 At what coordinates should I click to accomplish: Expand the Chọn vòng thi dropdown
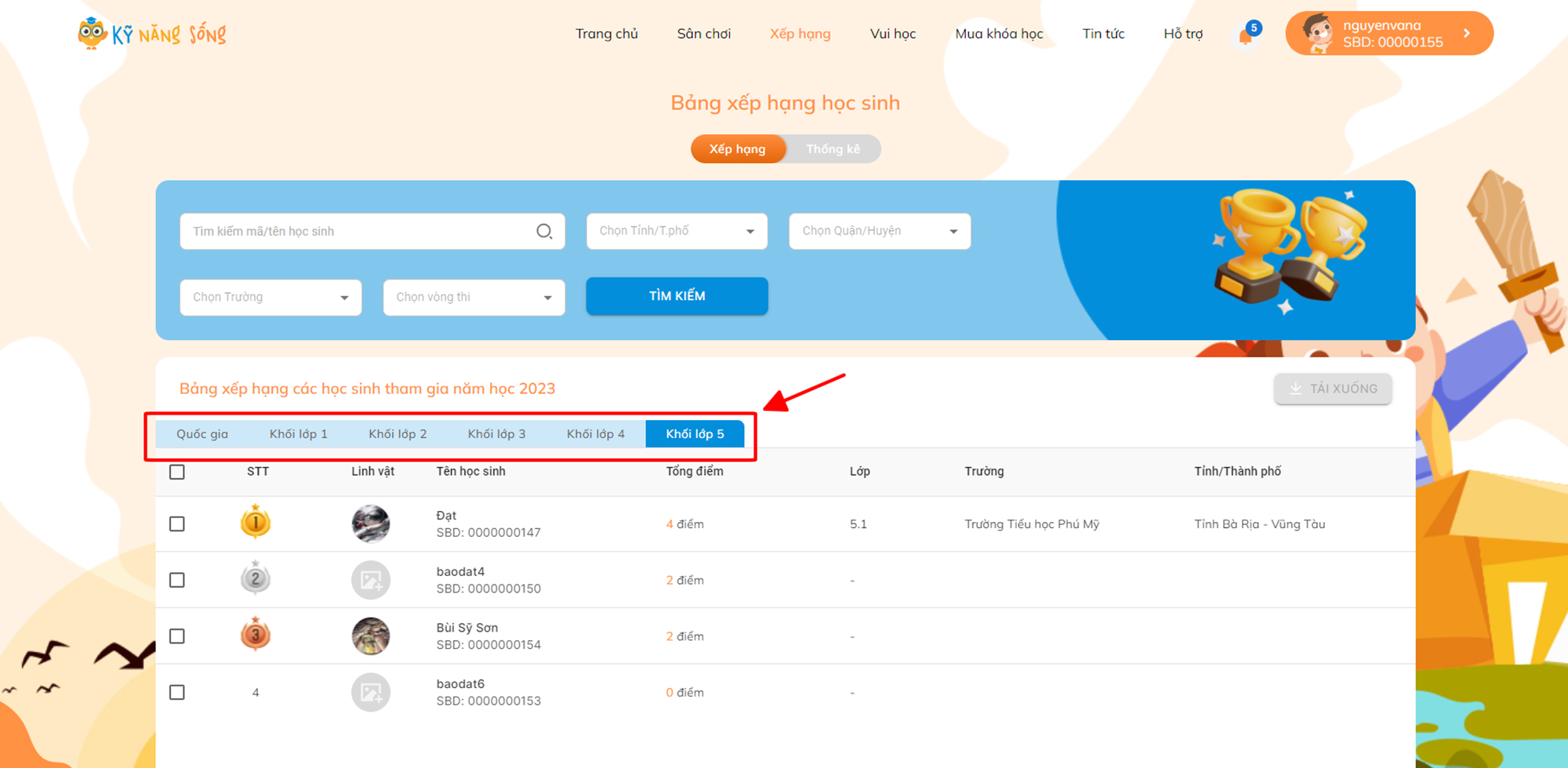(474, 298)
